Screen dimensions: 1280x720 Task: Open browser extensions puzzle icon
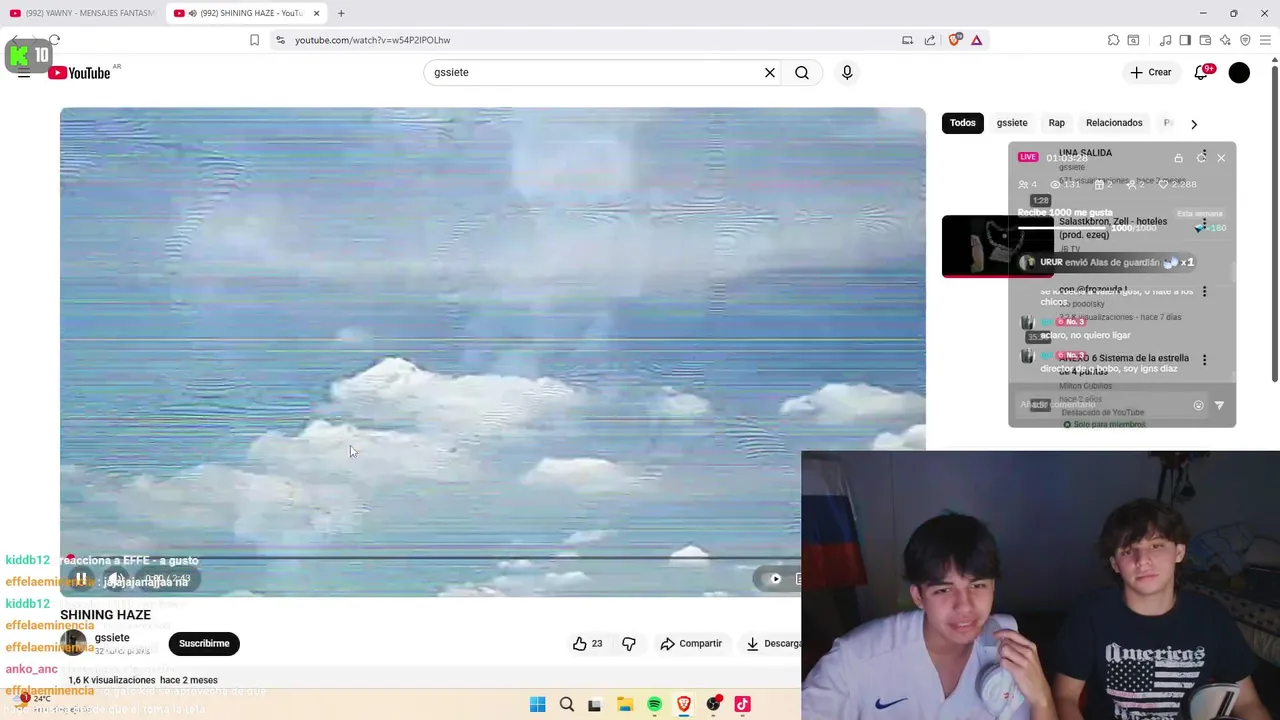click(1113, 40)
